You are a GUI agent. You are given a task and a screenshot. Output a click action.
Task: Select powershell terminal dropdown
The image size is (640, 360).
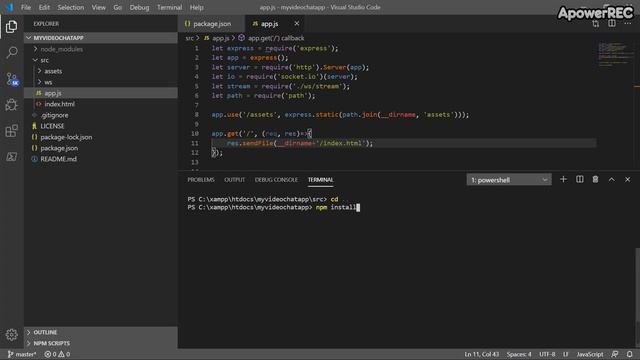509,180
